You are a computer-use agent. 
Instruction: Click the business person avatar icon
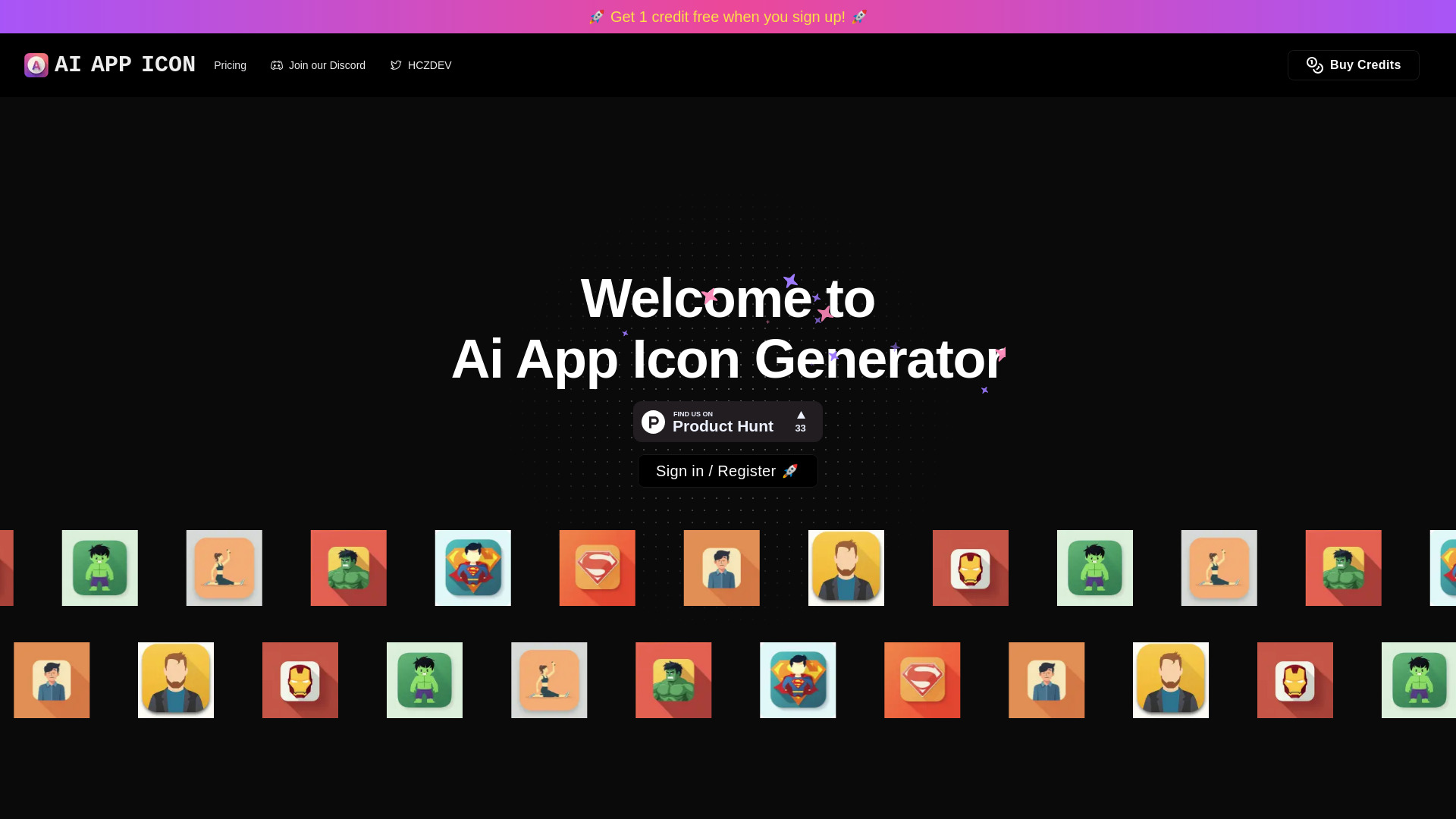pyautogui.click(x=721, y=568)
